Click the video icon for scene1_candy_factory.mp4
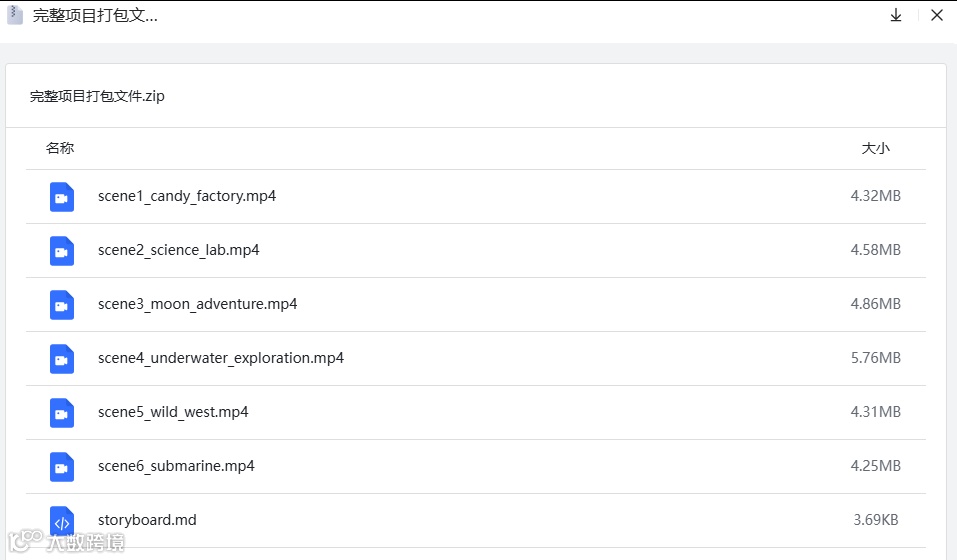 pyautogui.click(x=62, y=197)
